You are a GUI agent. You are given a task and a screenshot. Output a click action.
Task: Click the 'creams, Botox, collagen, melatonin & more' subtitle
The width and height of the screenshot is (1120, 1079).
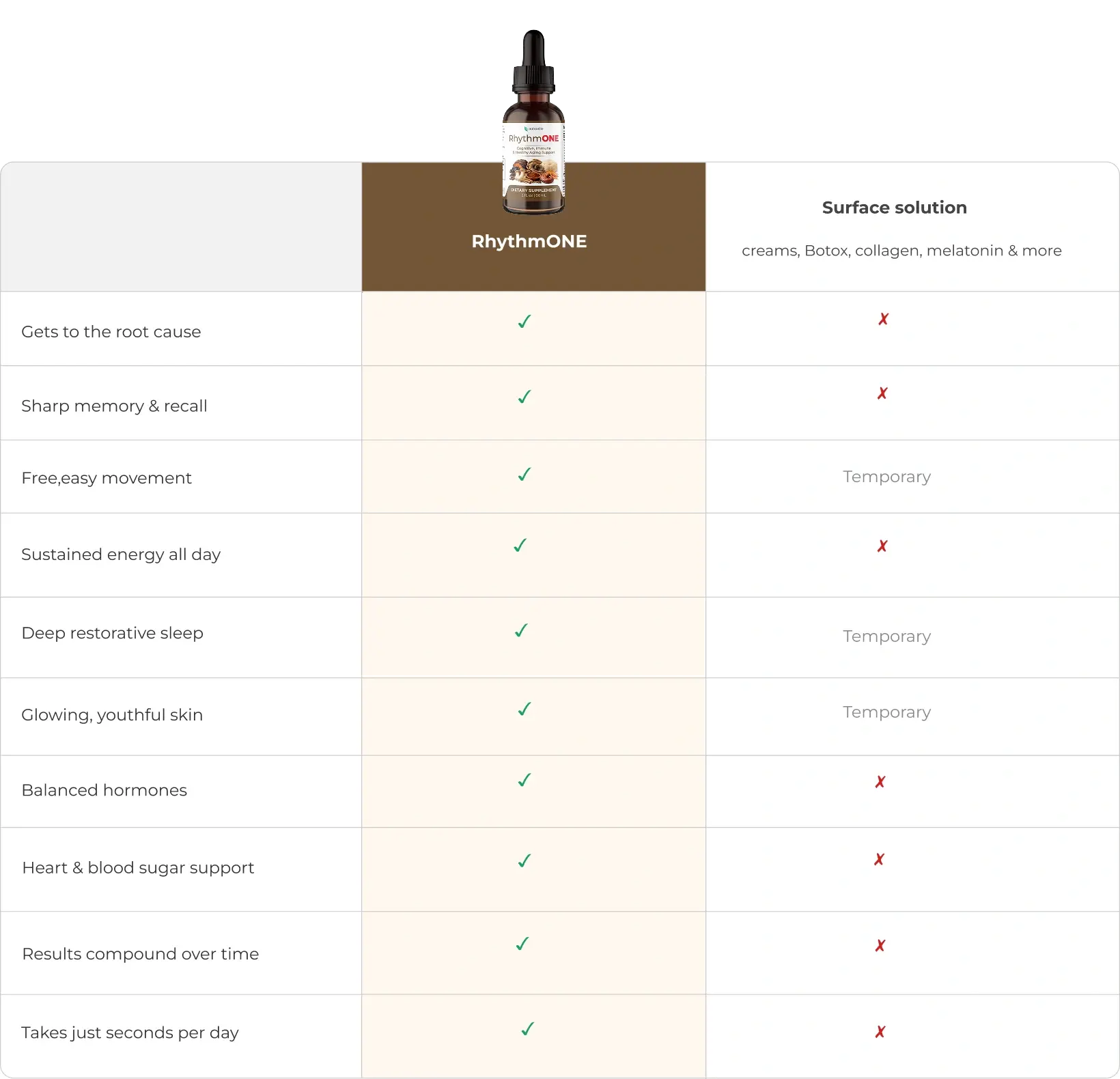point(901,251)
